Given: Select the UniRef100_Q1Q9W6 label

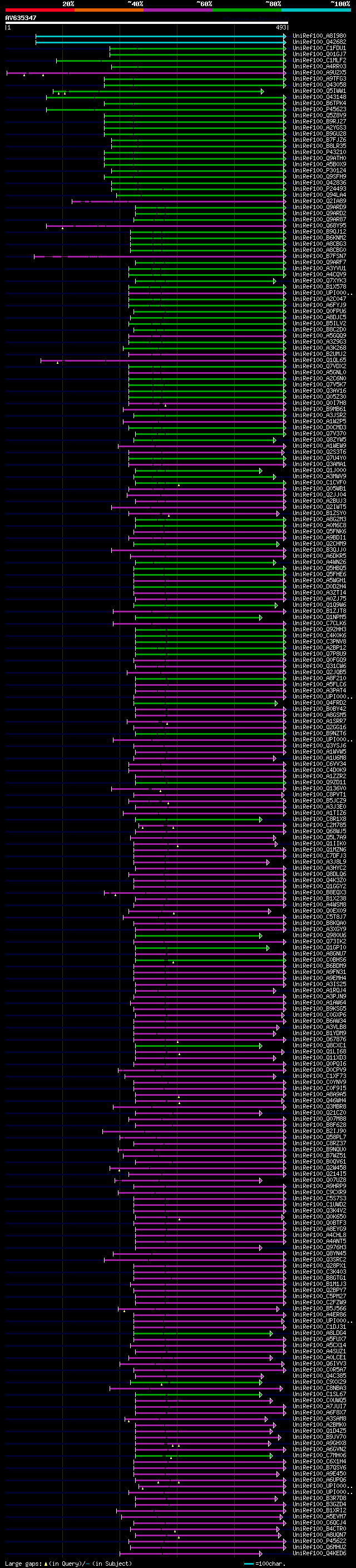Looking at the screenshot, I should [319, 605].
